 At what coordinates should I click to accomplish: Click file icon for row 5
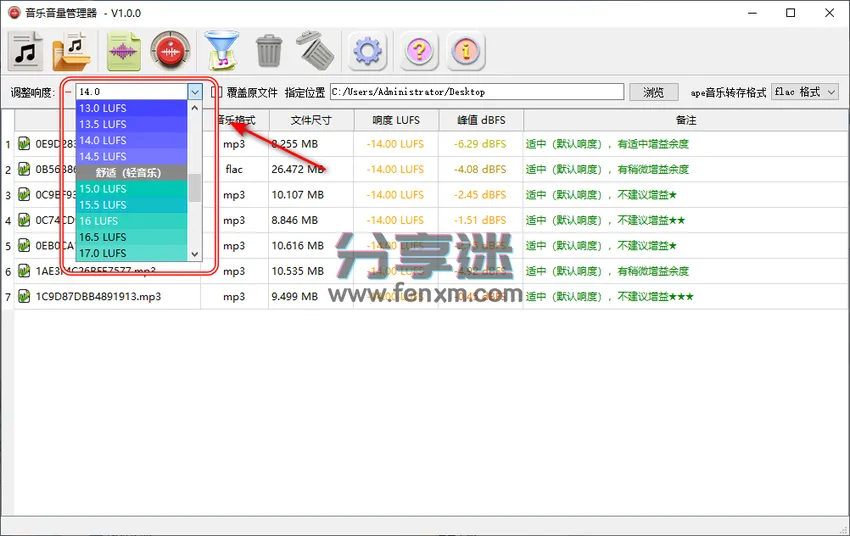click(x=24, y=246)
